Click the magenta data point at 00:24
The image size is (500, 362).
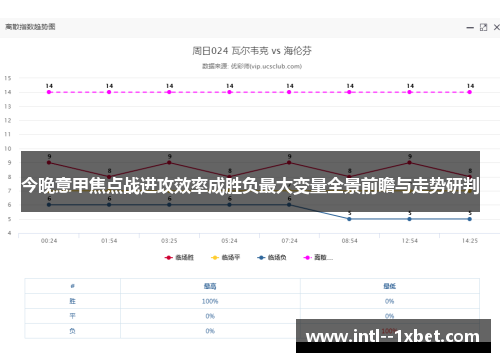pos(49,92)
